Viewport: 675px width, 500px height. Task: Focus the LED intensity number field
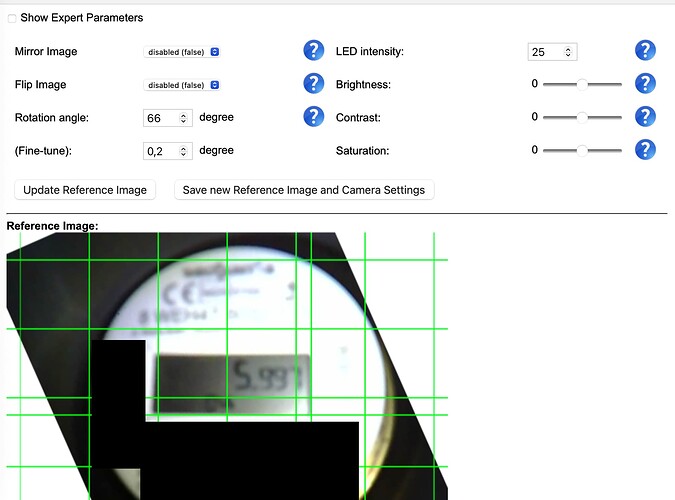pos(545,52)
